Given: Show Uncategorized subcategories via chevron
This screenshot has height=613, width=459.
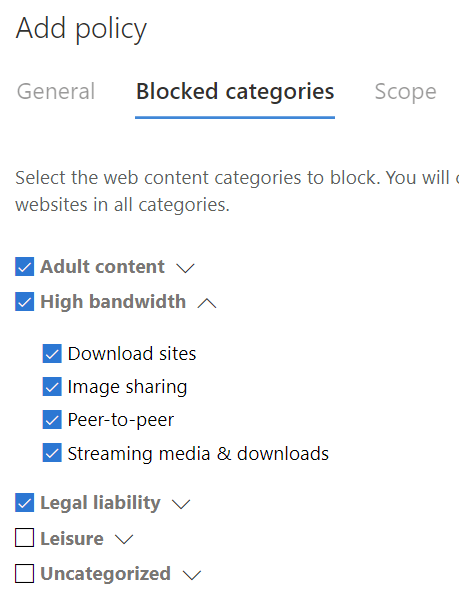Looking at the screenshot, I should 192,575.
